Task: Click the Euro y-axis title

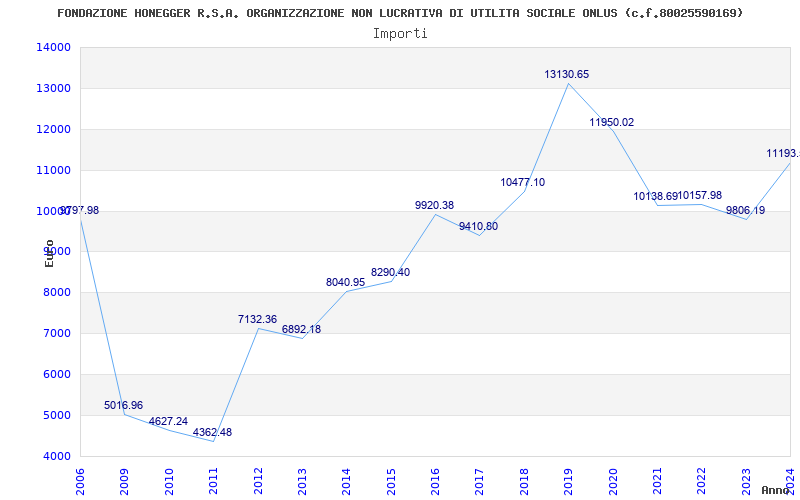Action: [49, 253]
